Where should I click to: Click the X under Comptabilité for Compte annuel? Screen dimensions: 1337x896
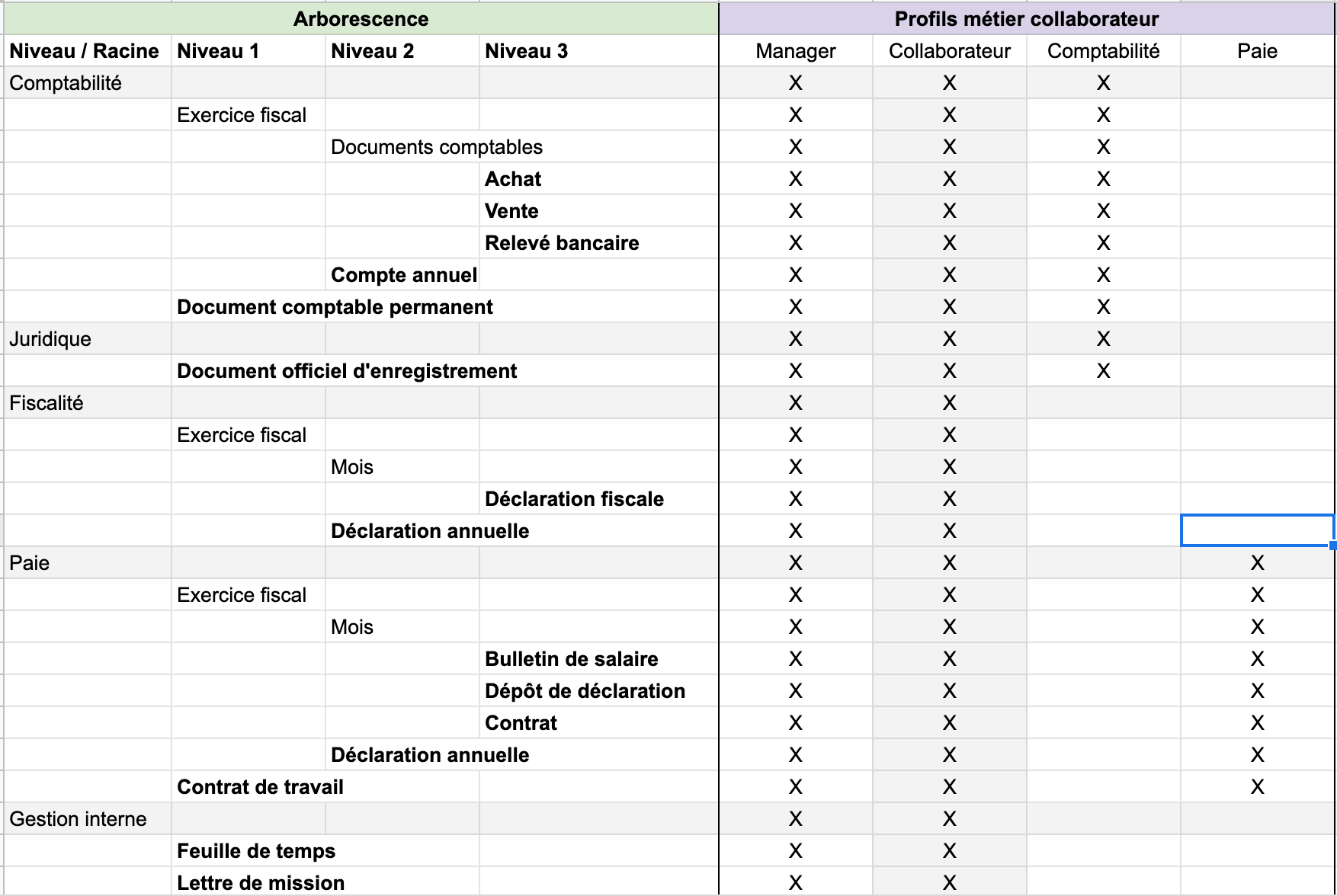(1104, 274)
